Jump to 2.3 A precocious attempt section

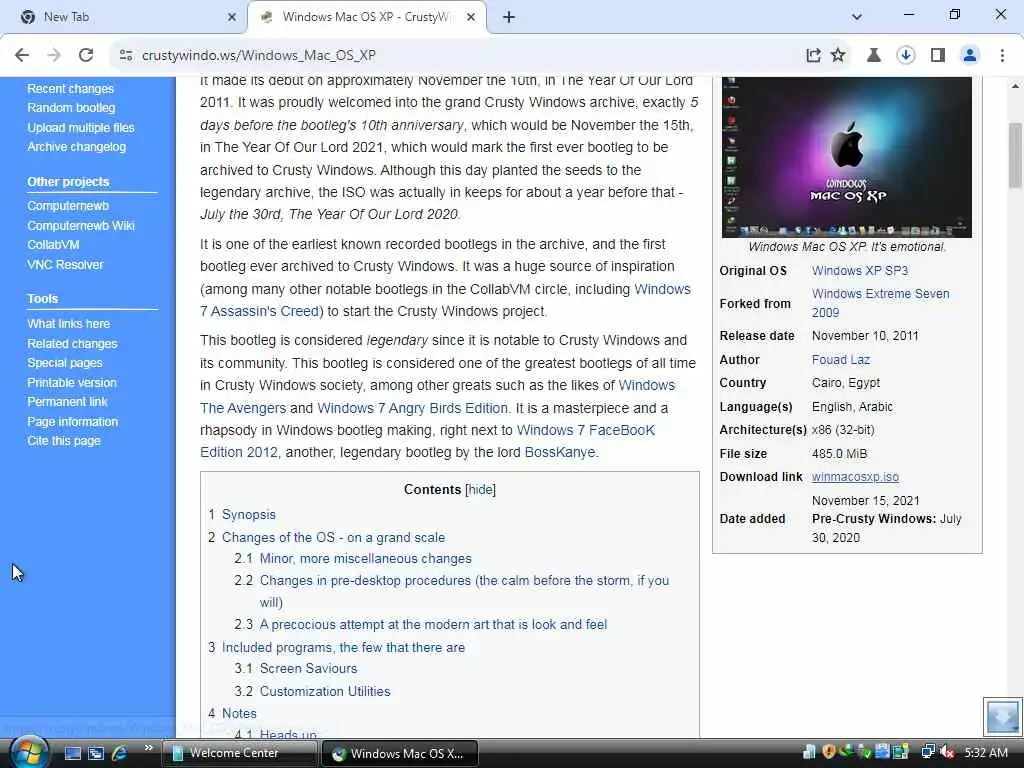(433, 625)
